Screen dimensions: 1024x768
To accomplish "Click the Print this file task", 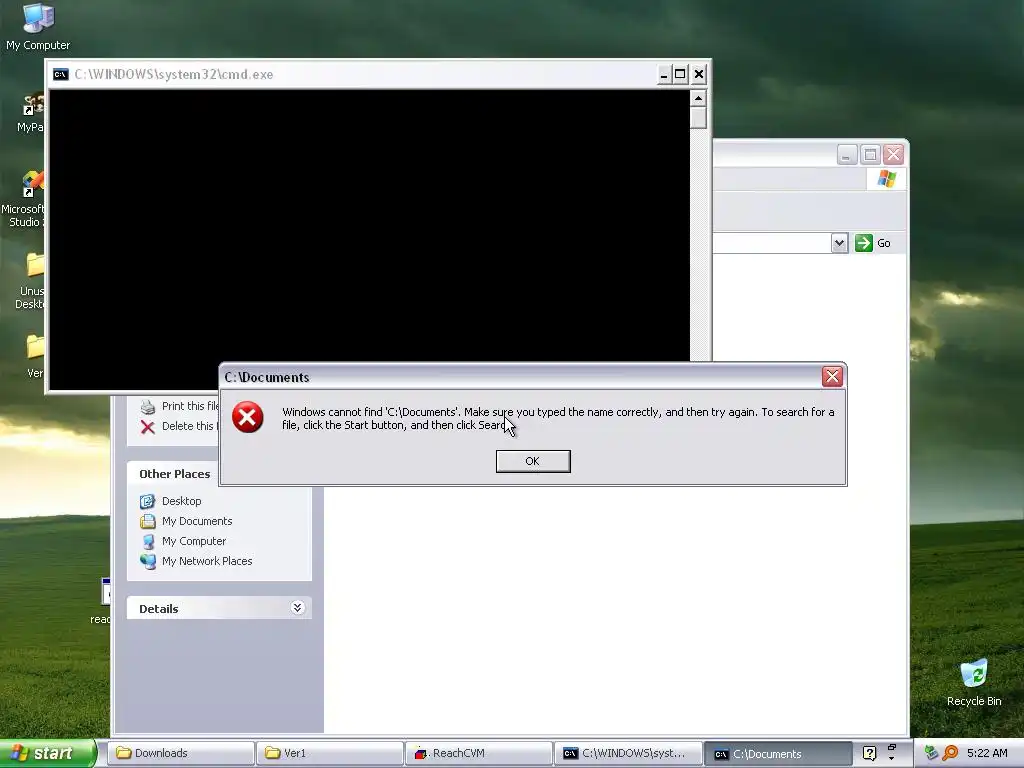I will (190, 406).
